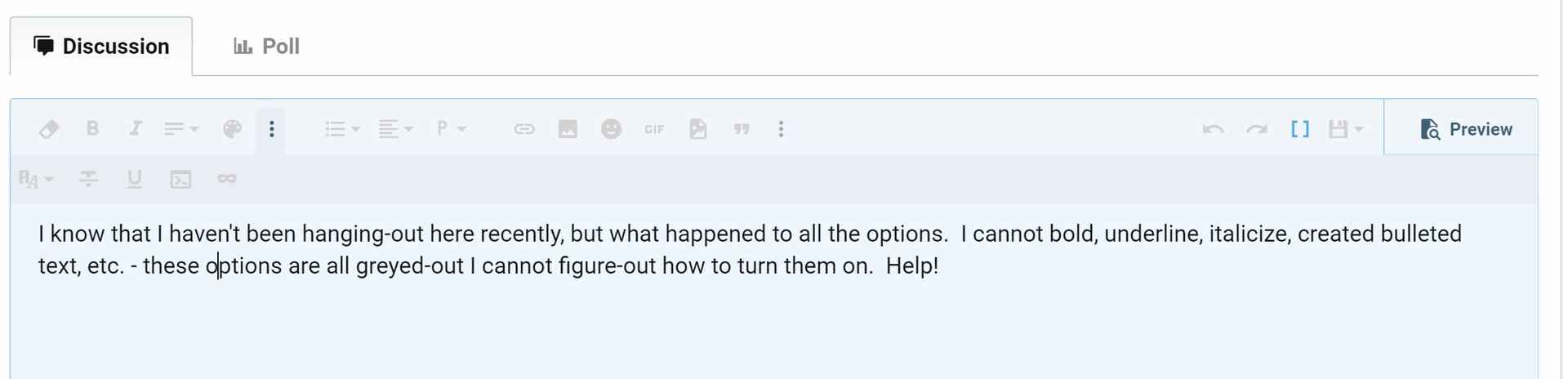The width and height of the screenshot is (1568, 379).
Task: Switch to the Poll tab
Action: coord(267,46)
